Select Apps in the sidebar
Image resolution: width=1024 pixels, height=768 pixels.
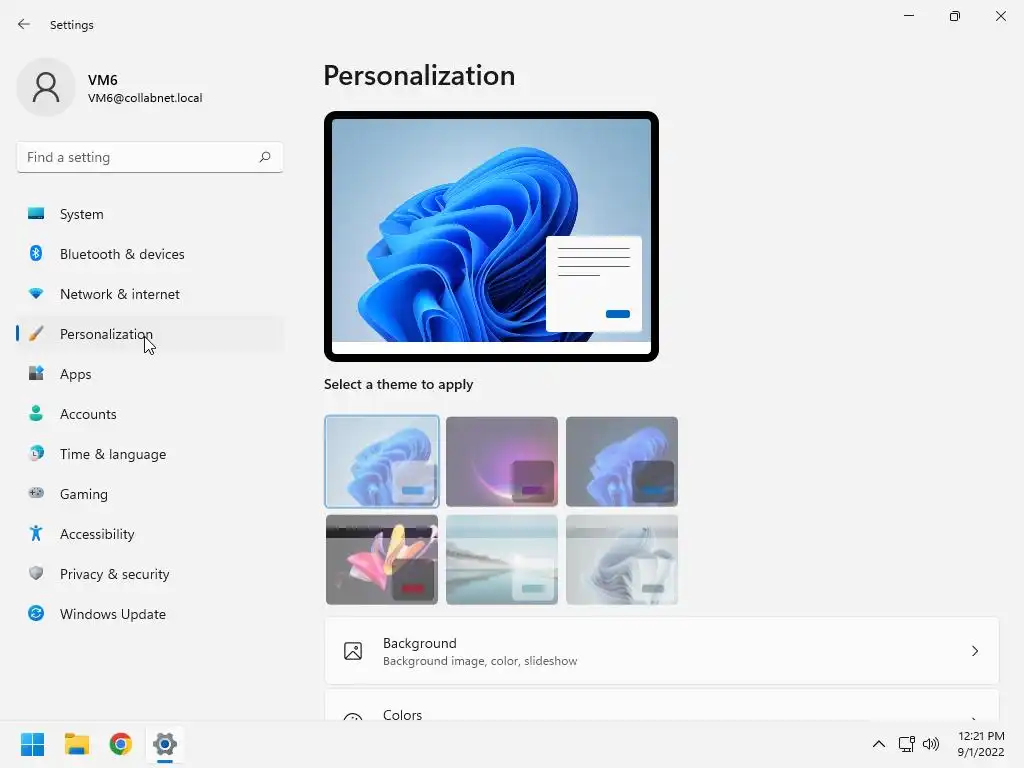pyautogui.click(x=150, y=374)
